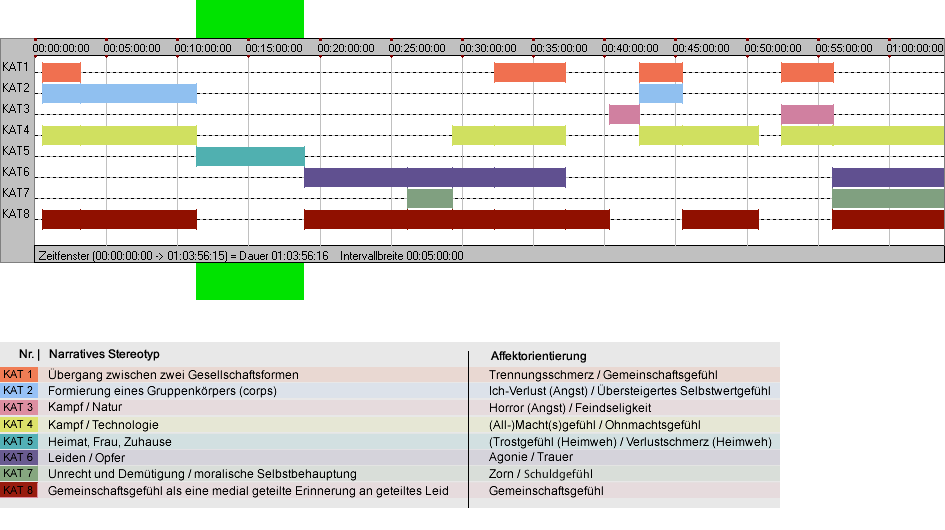This screenshot has height=530, width=945.
Task: Click 'Formierung eines Gruppenkörpers (corps)' text
Action: pos(163,391)
